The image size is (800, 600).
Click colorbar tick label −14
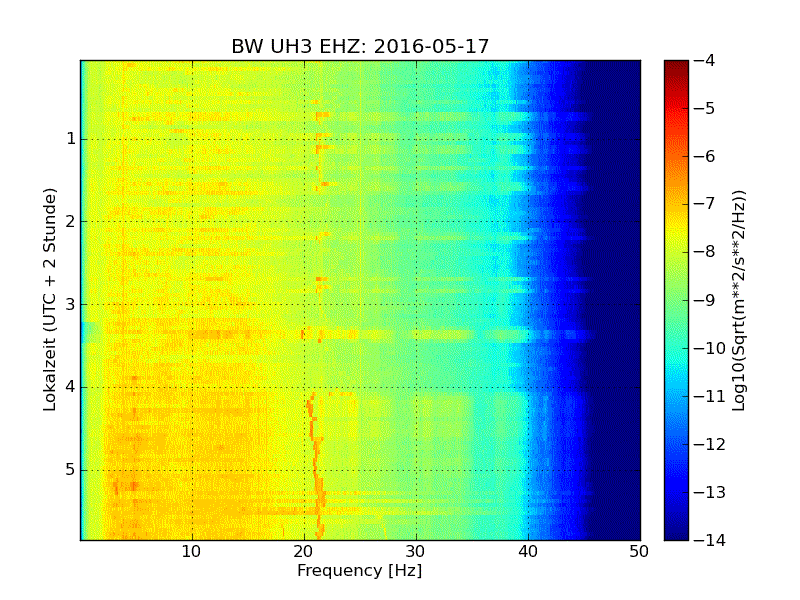710,540
